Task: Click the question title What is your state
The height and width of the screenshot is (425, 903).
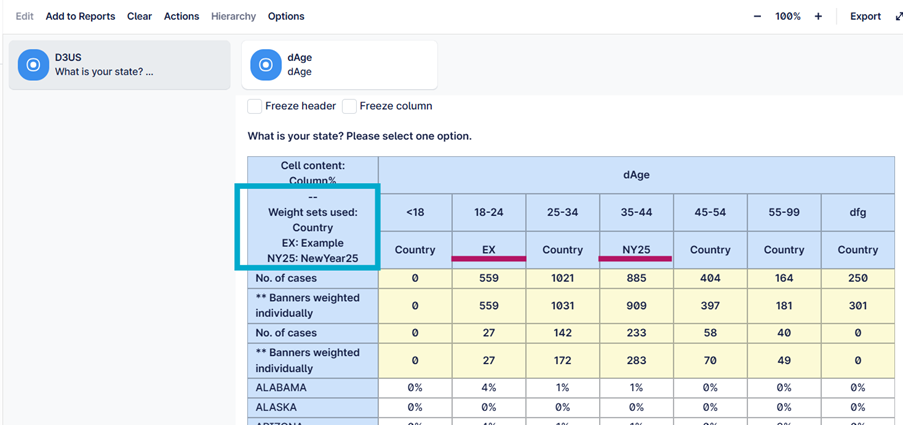Action: coord(359,136)
